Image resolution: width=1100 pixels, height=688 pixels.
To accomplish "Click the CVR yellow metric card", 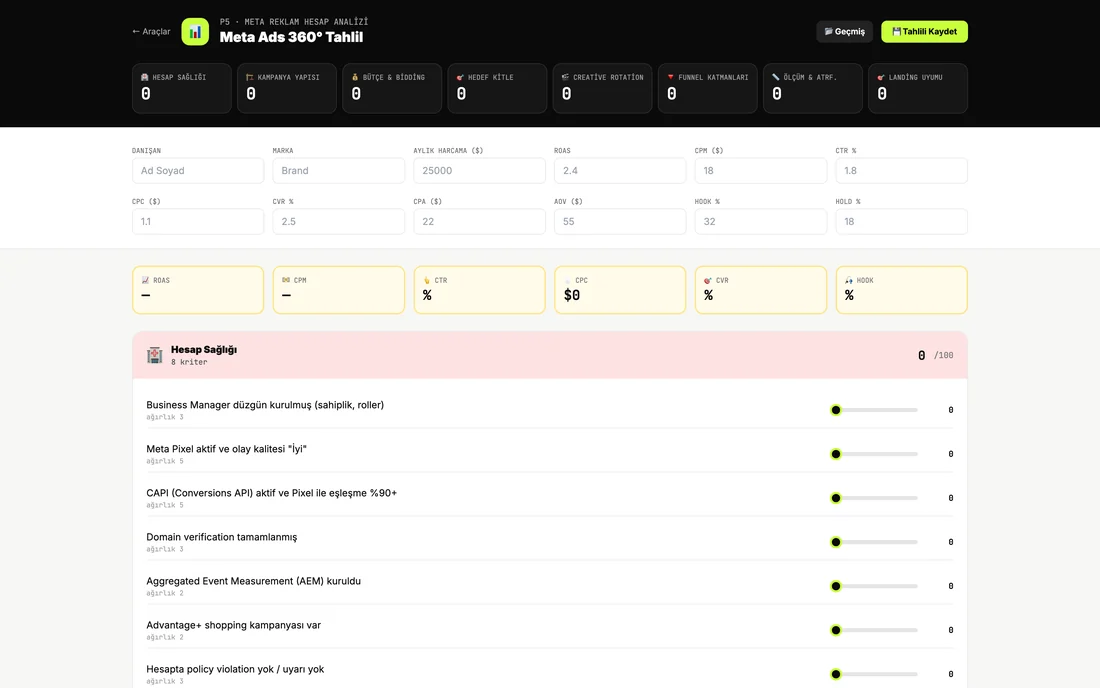I will pos(760,290).
